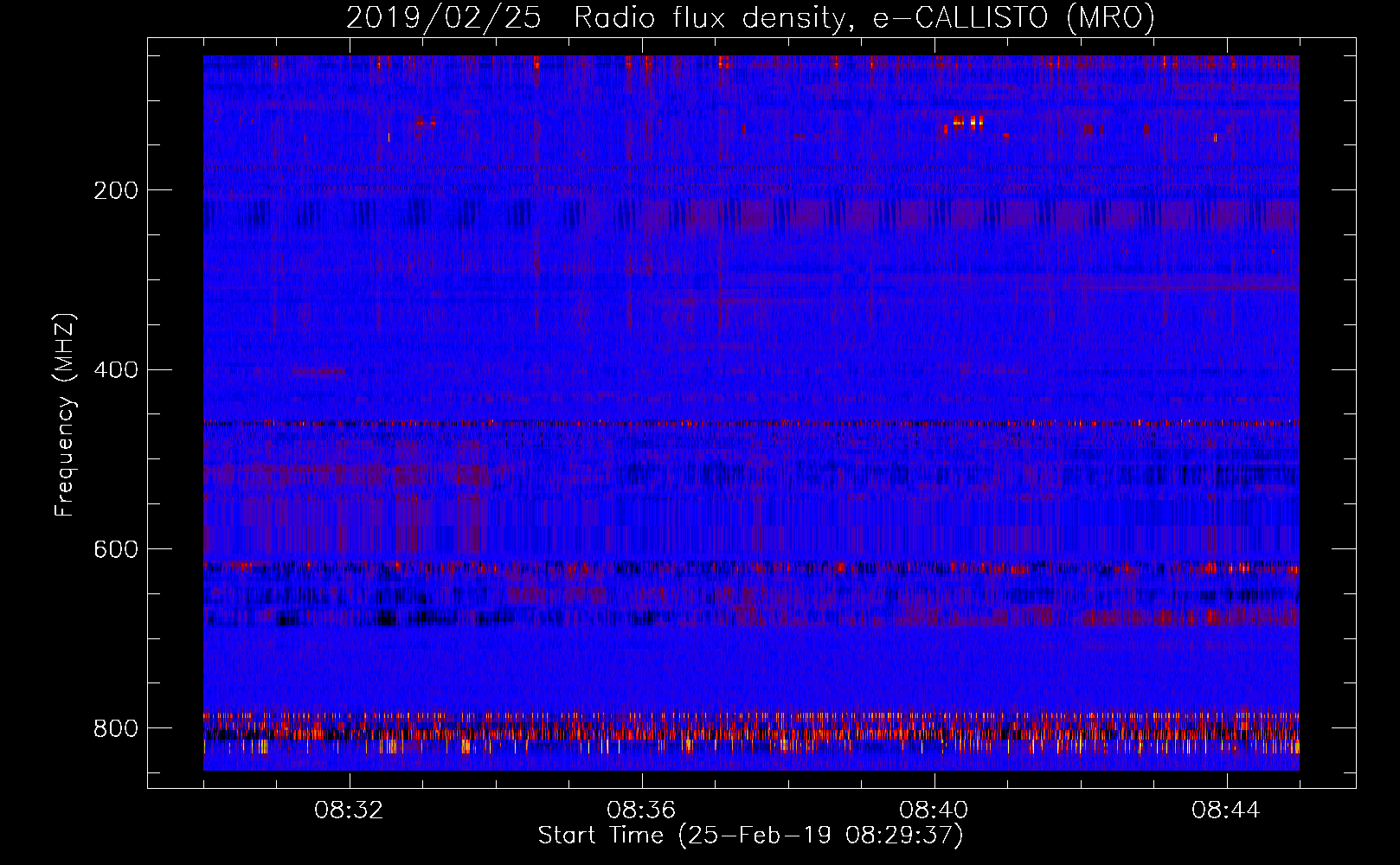Click the 400 frequency tick label
The width and height of the screenshot is (1400, 865).
click(x=116, y=370)
